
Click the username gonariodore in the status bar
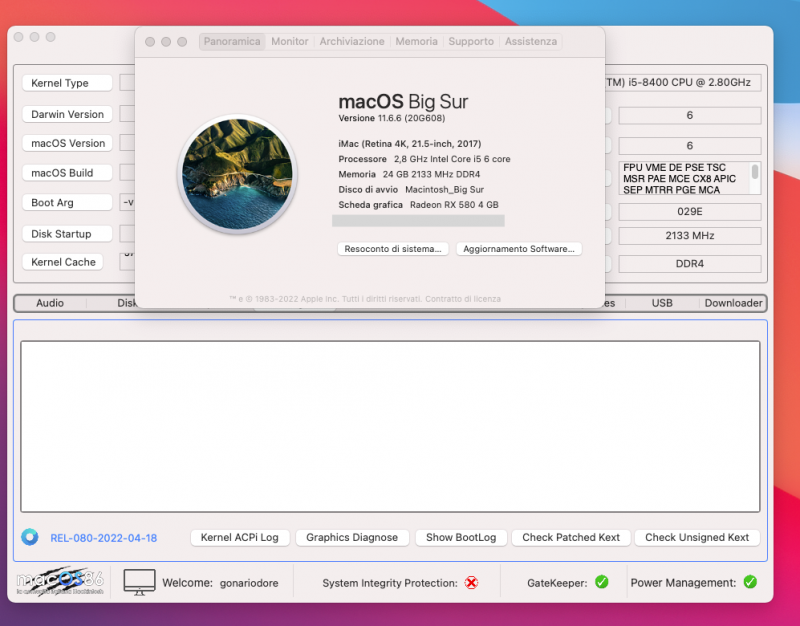click(x=249, y=583)
